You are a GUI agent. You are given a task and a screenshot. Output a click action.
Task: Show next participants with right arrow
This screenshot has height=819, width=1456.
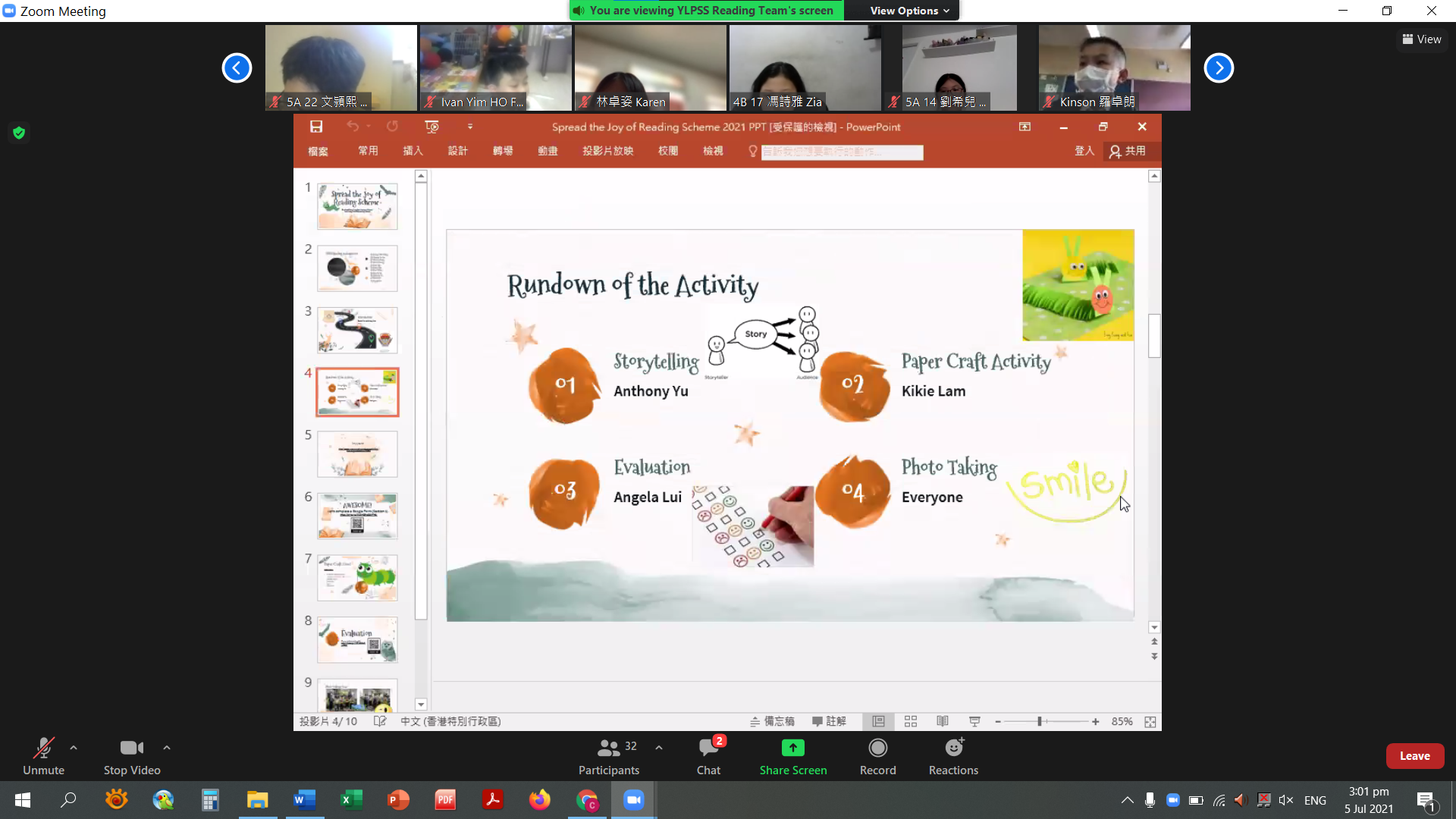pos(1219,68)
